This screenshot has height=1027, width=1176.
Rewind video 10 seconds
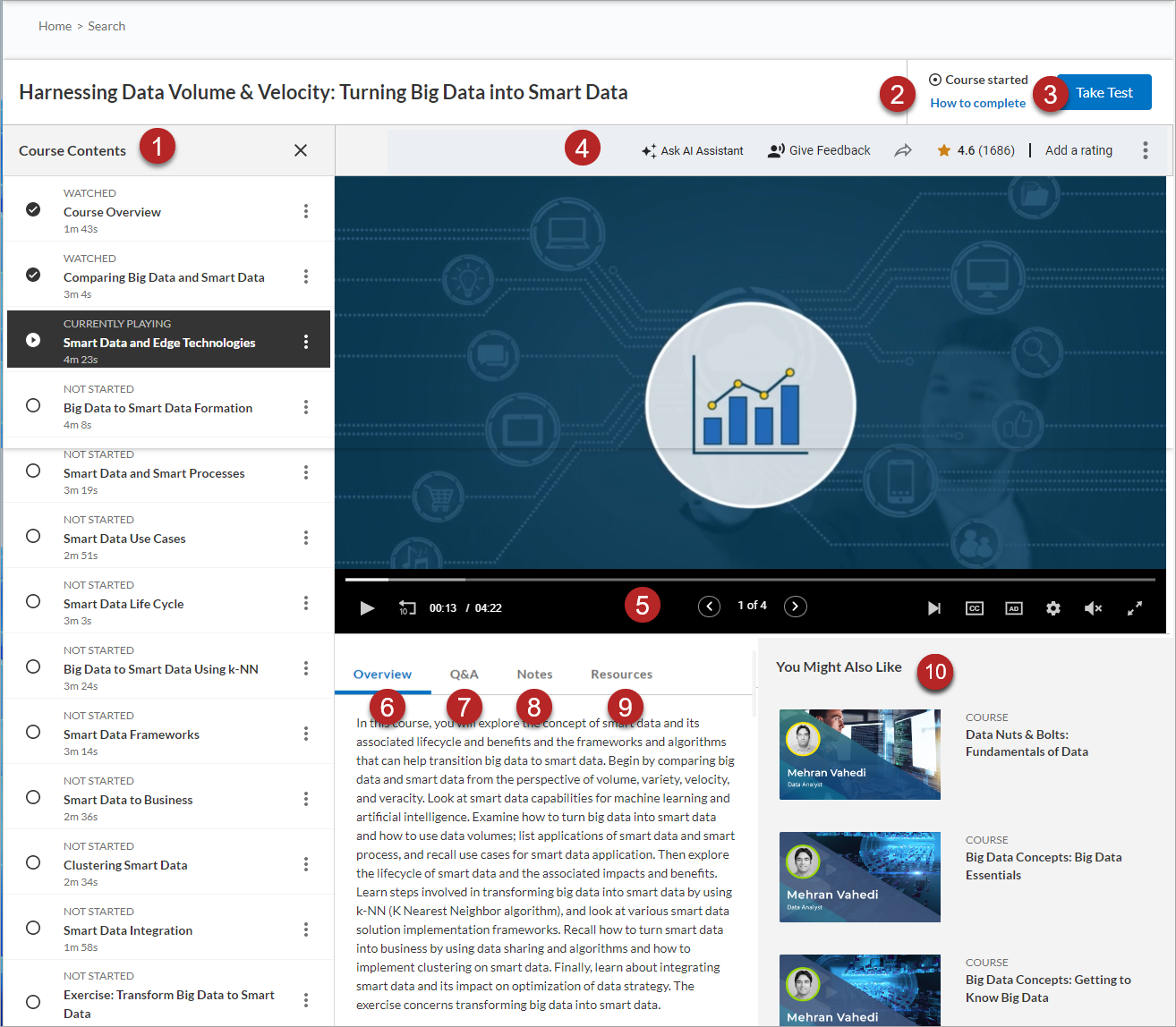pyautogui.click(x=407, y=608)
